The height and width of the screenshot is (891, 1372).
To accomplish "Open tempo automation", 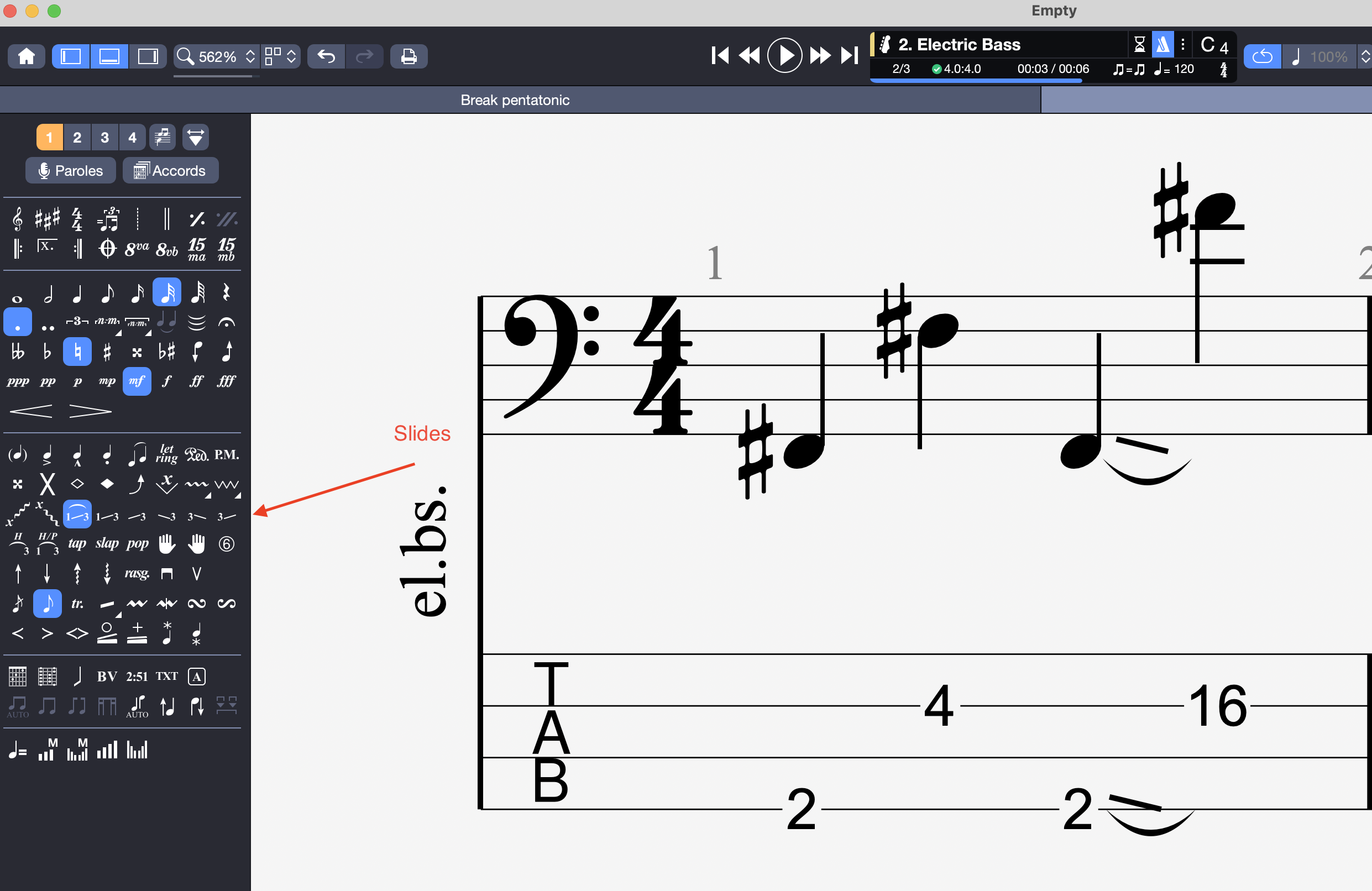I will pos(17,751).
